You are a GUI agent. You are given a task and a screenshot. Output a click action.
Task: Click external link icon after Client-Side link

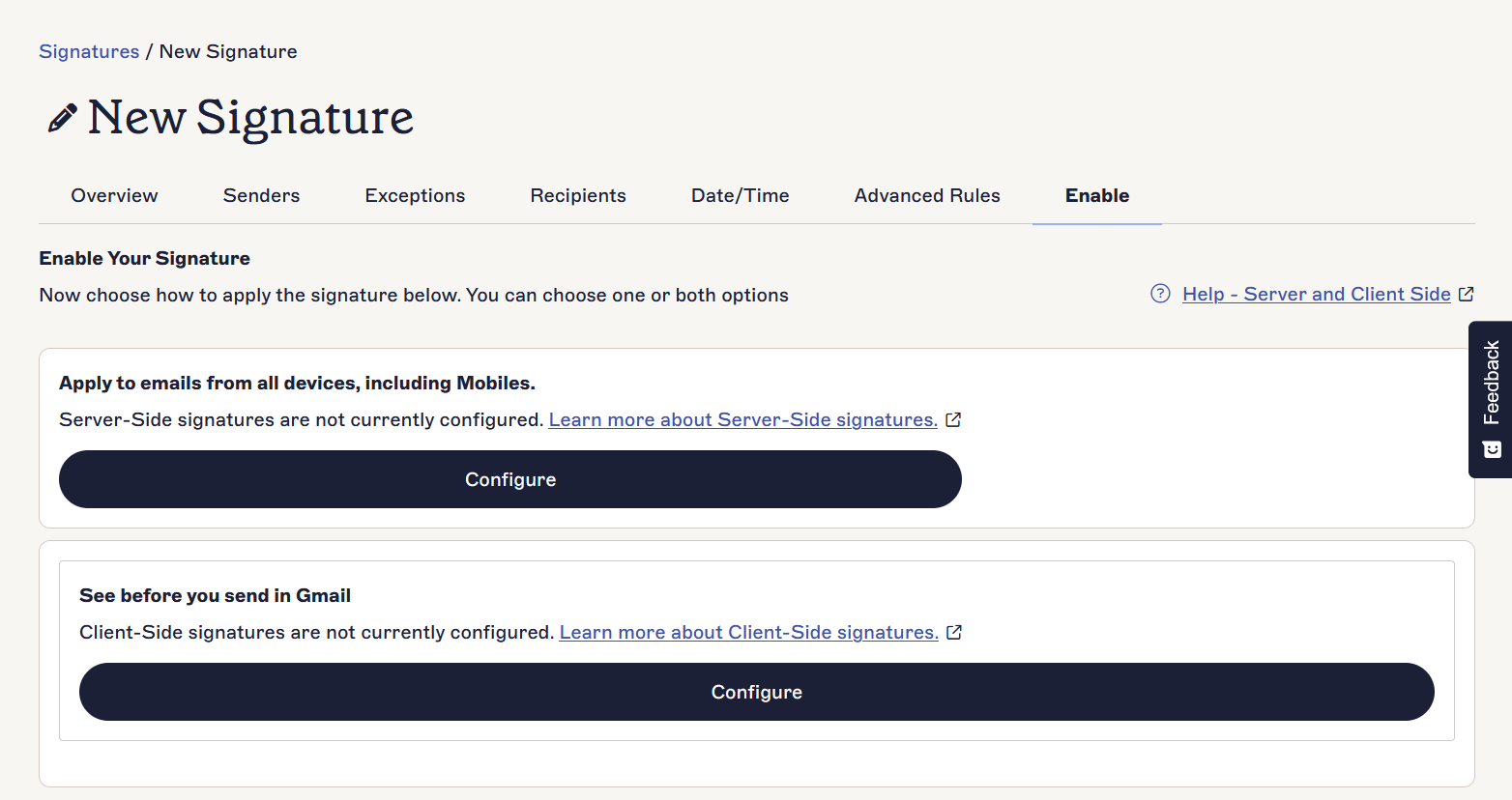[954, 632]
